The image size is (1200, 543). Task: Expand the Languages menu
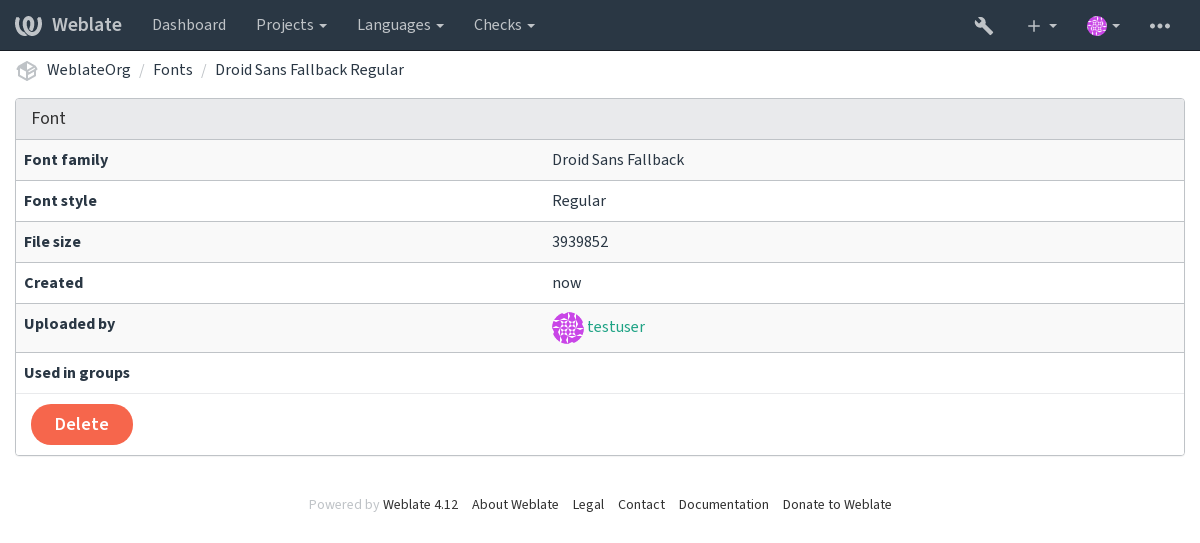(x=400, y=25)
